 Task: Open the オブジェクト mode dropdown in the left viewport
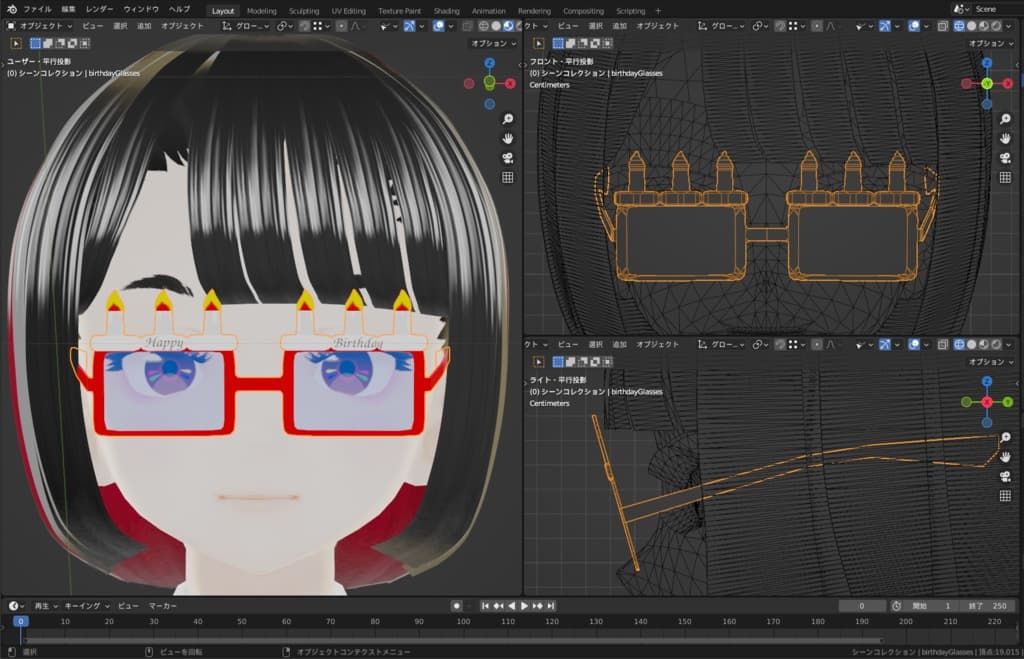click(40, 26)
